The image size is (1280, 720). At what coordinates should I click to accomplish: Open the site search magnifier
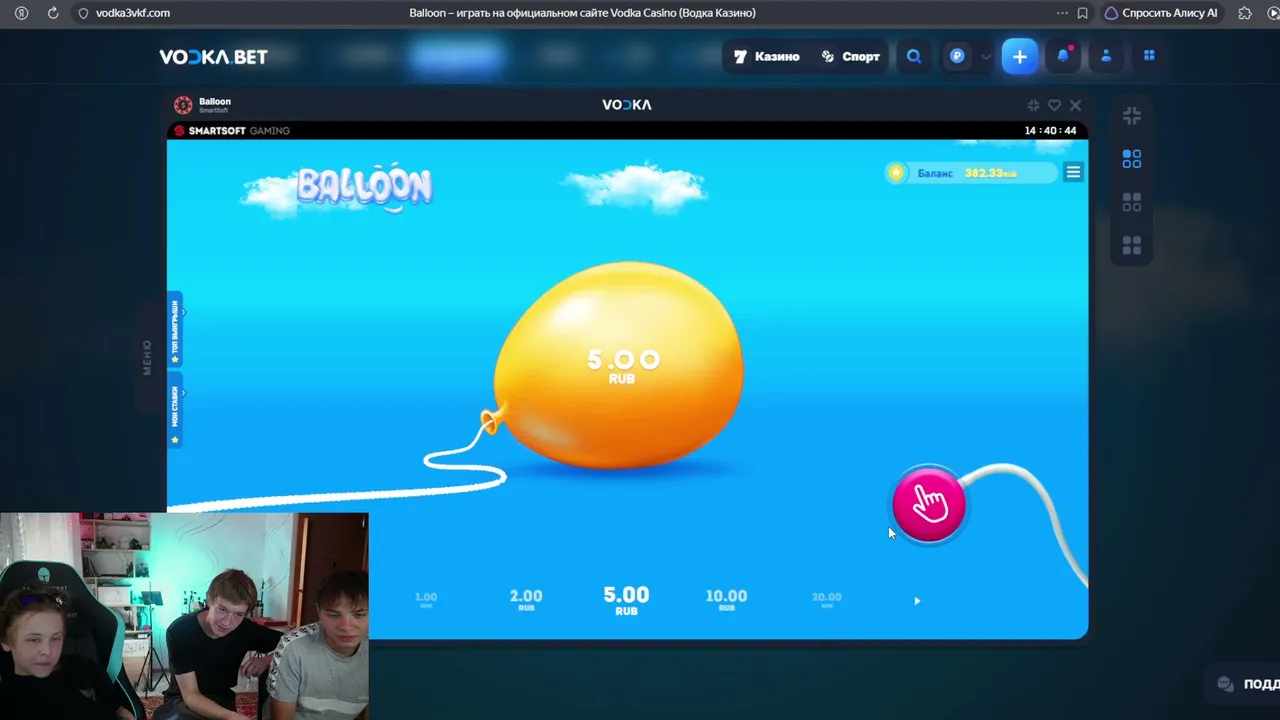pos(914,57)
